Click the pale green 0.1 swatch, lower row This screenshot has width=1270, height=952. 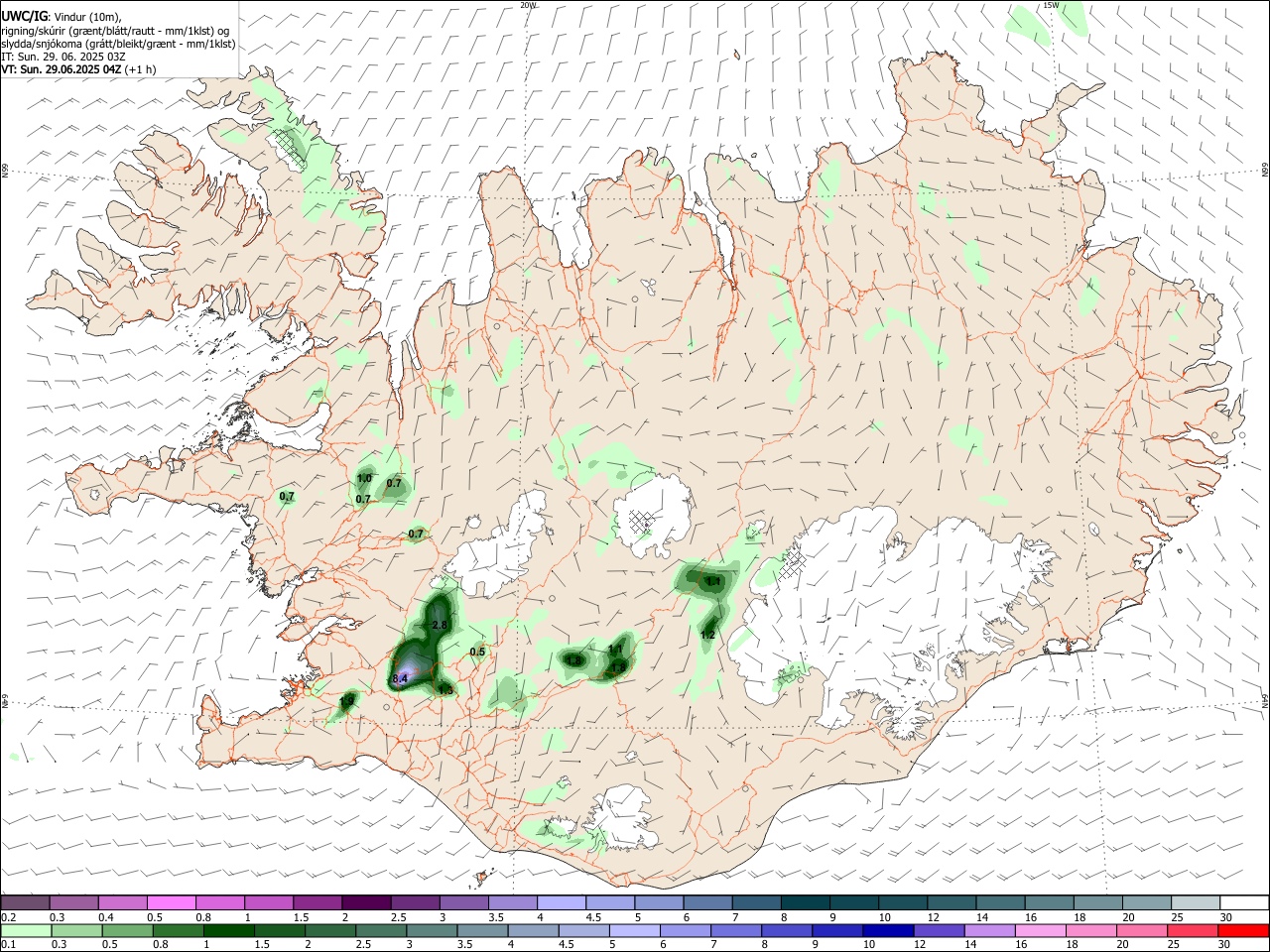(x=26, y=930)
